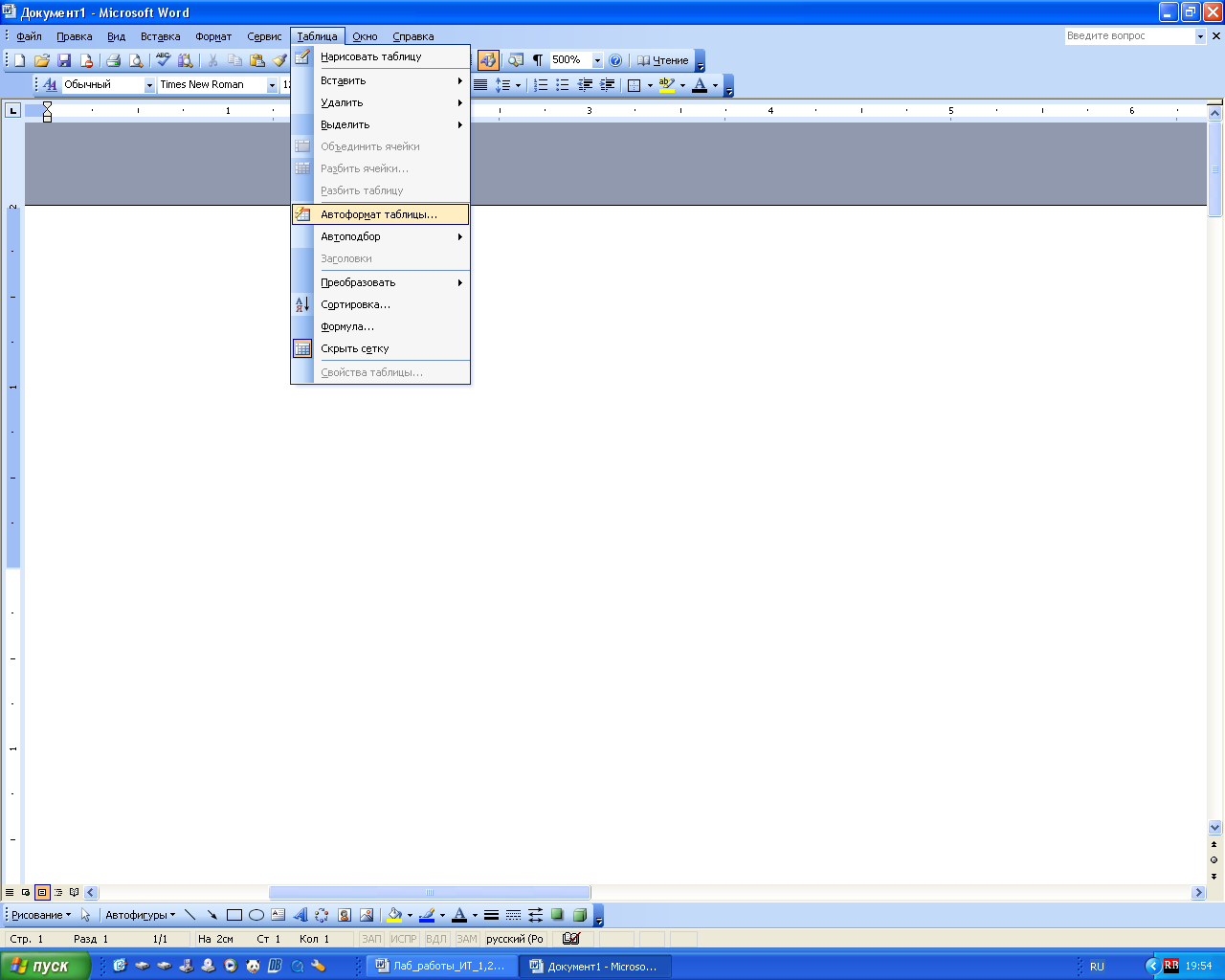The height and width of the screenshot is (980, 1225).
Task: Open the Формат menu
Action: pos(213,36)
